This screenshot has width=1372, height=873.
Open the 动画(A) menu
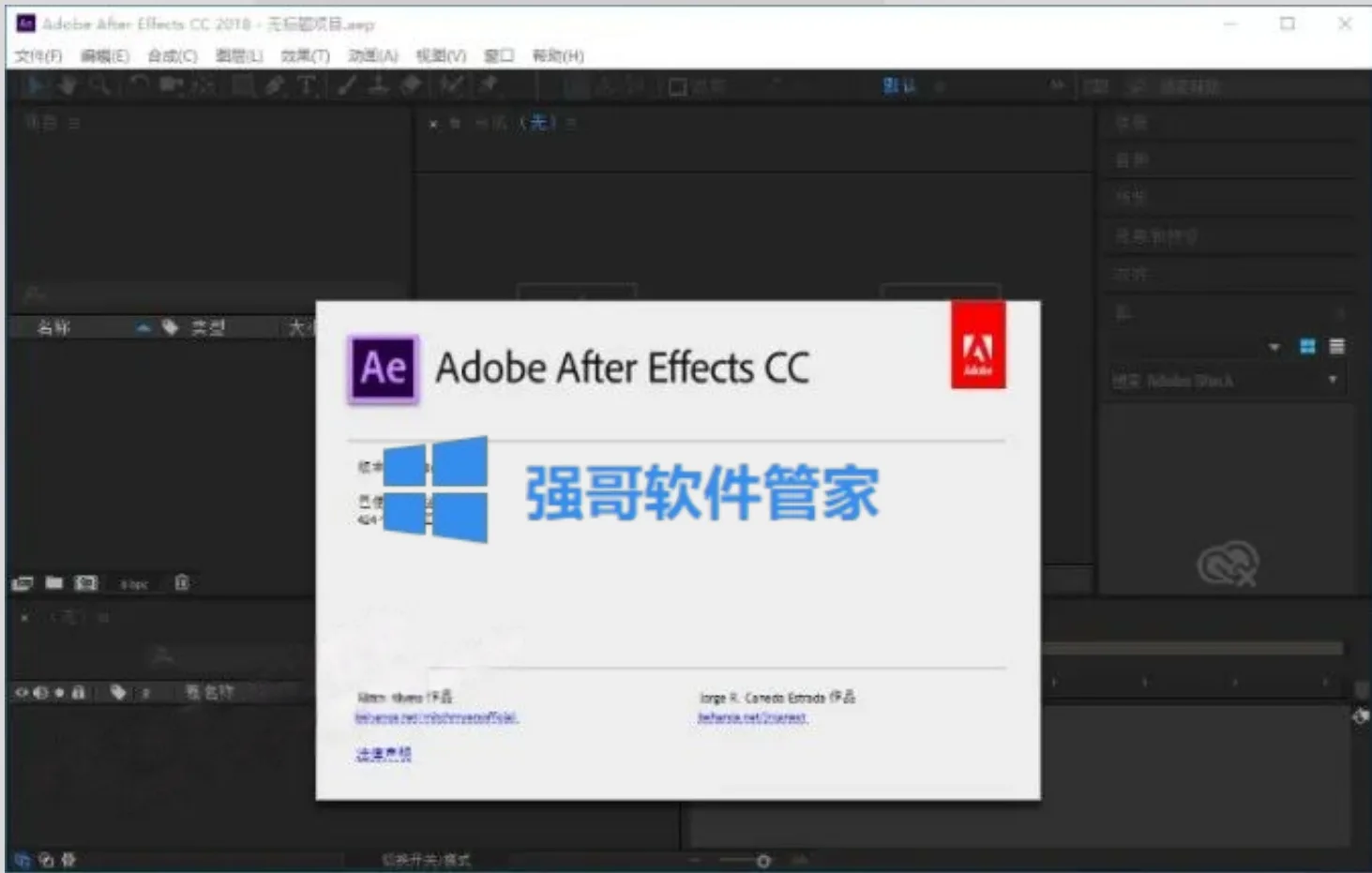(373, 55)
